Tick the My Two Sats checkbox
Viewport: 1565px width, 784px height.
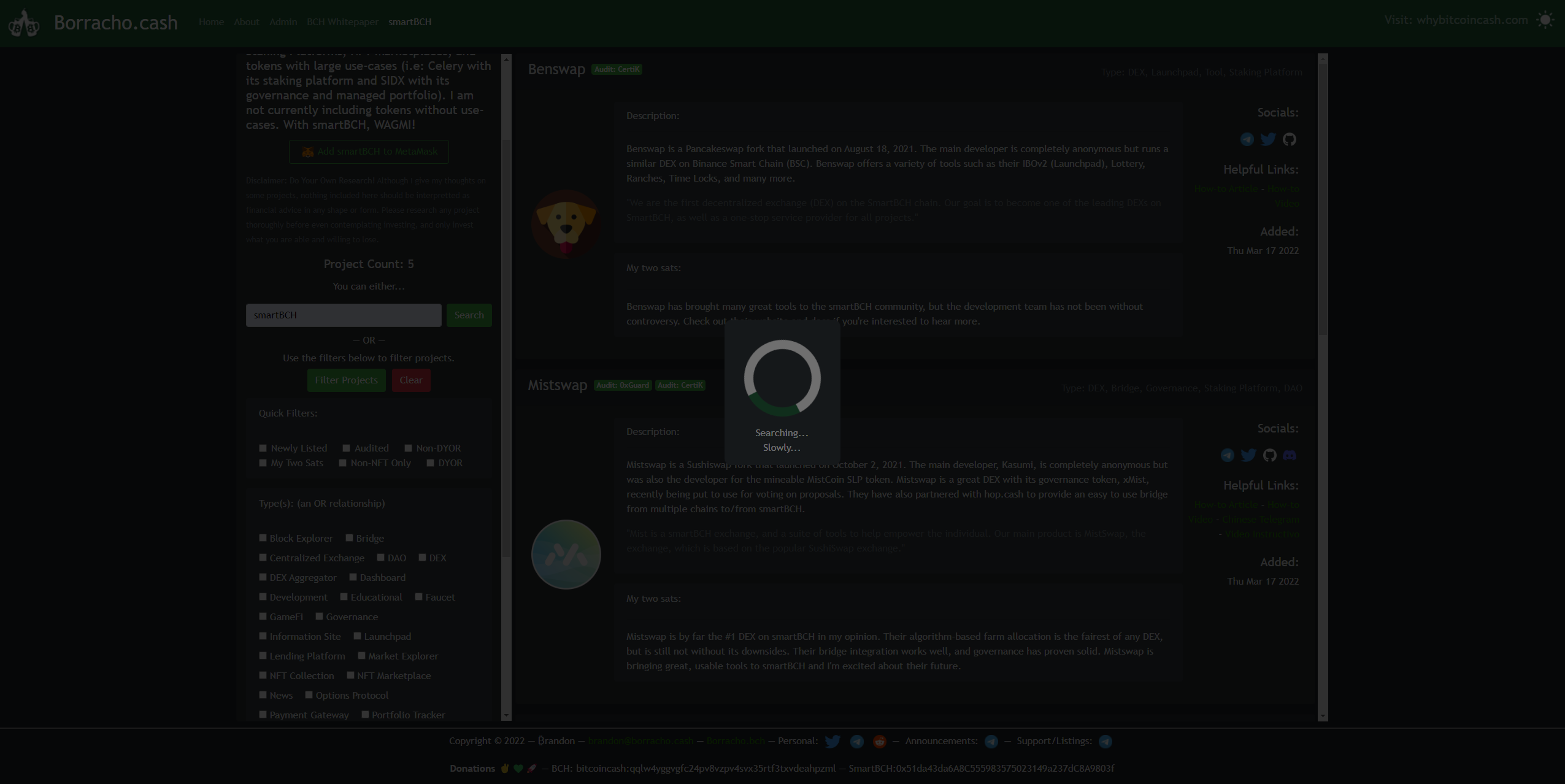pyautogui.click(x=263, y=463)
